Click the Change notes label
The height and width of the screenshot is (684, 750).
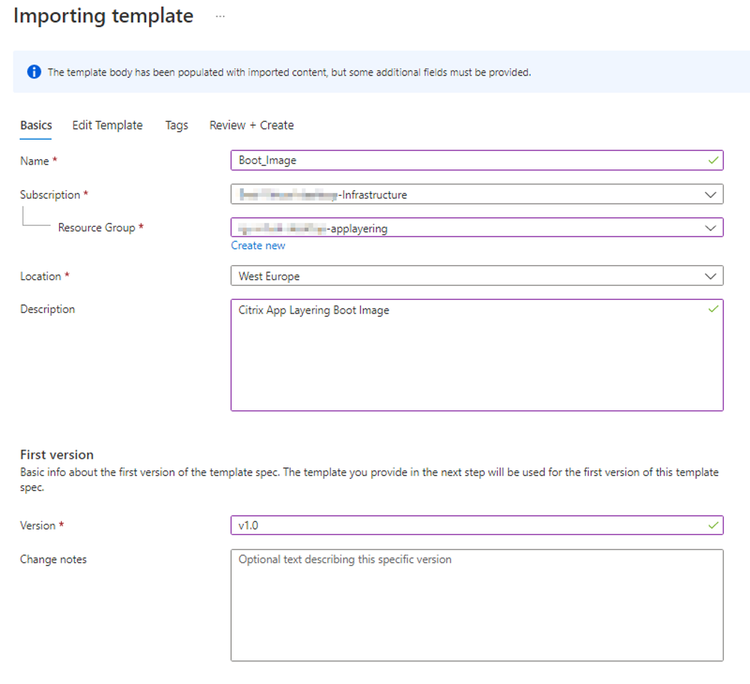[53, 559]
